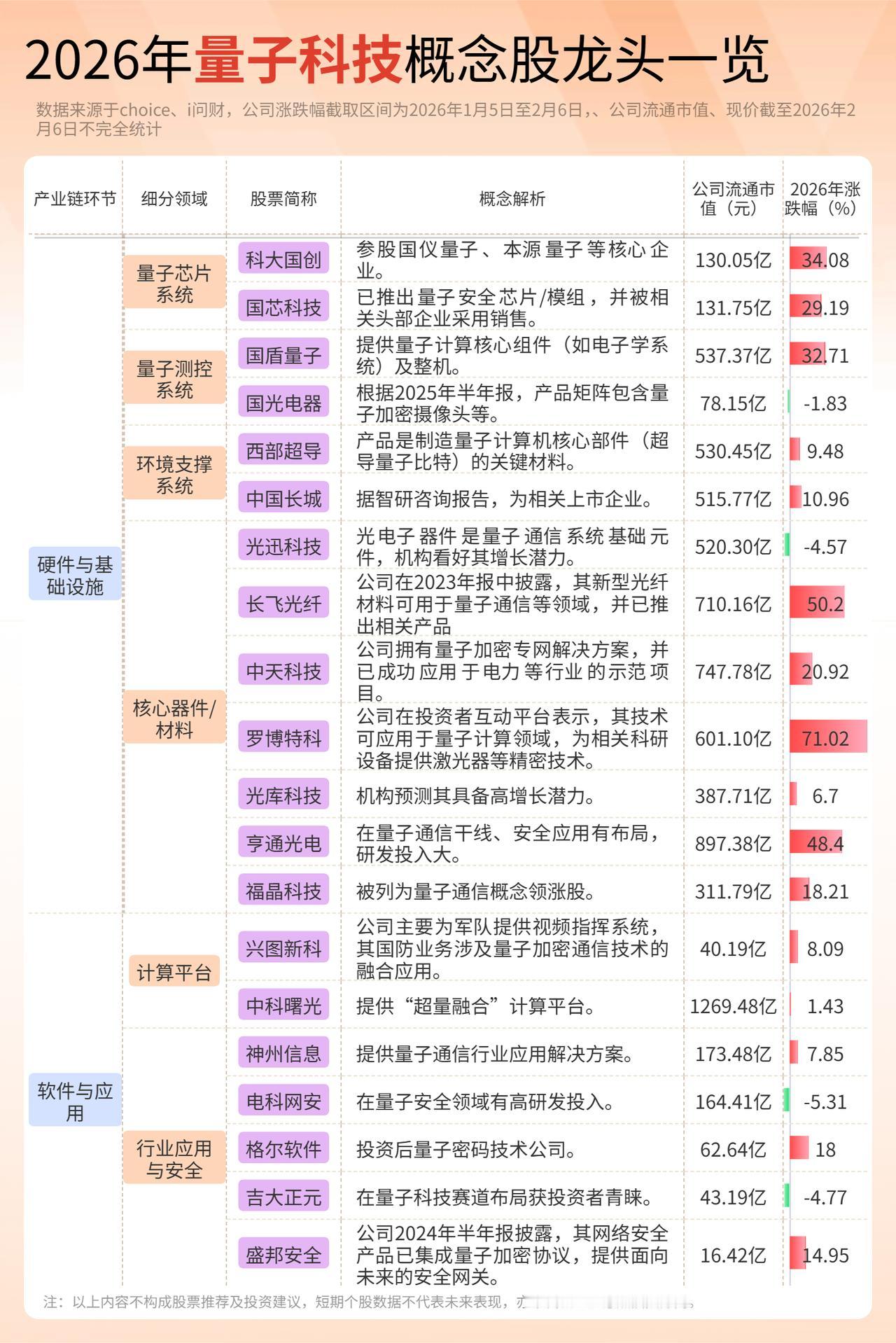Click the 吉大正元 stock label
This screenshot has height=1343, width=896.
point(283,1197)
